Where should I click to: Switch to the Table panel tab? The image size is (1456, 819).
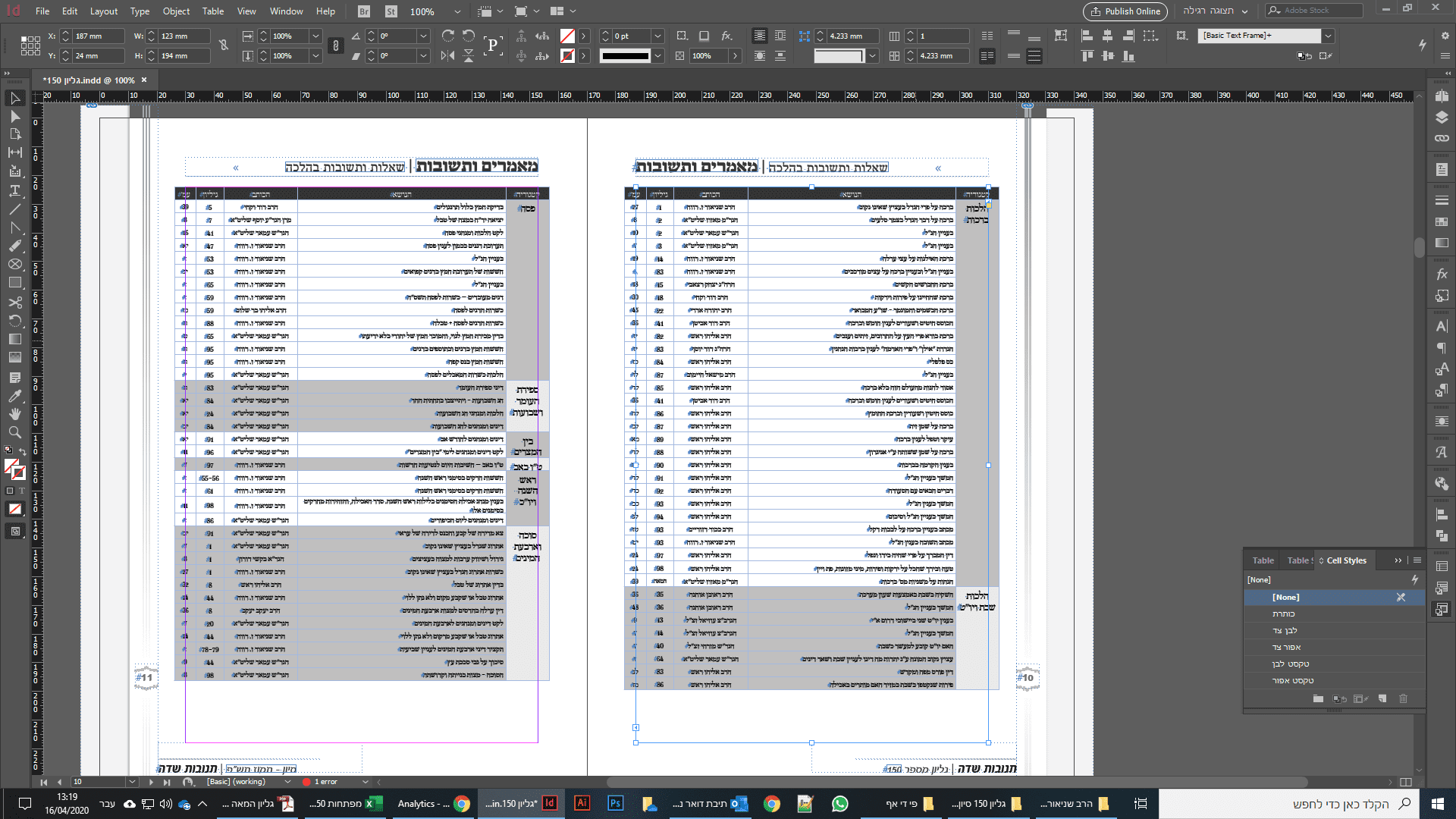(x=1263, y=560)
